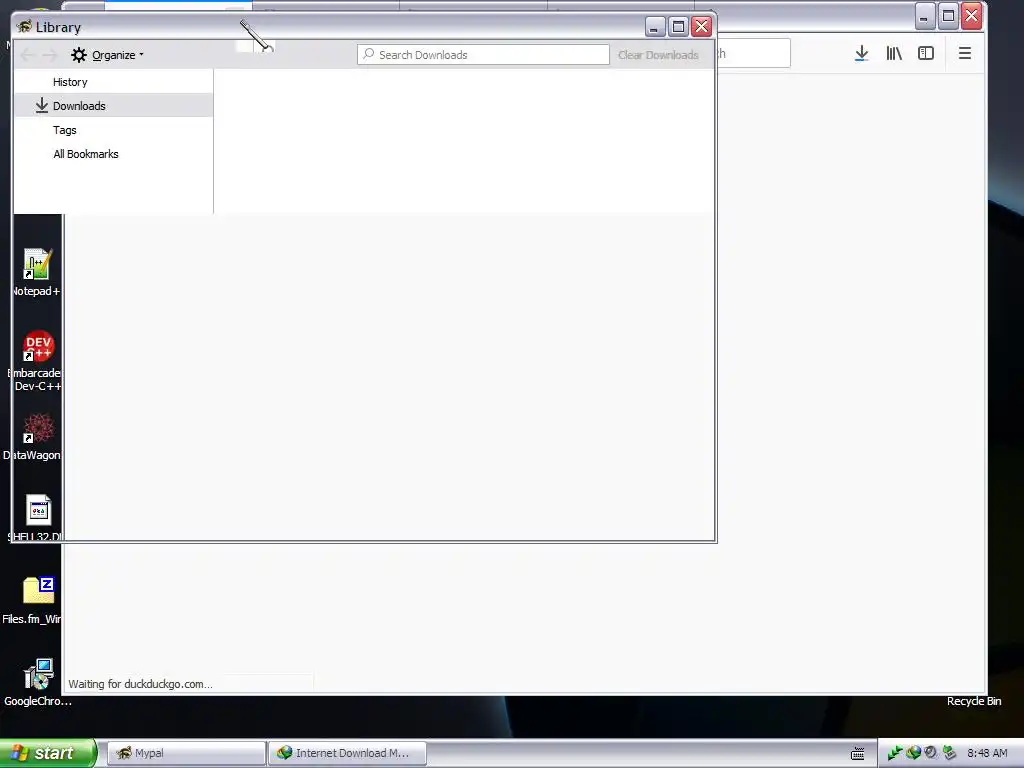Maximize the Mypal browser window

[x=948, y=16]
